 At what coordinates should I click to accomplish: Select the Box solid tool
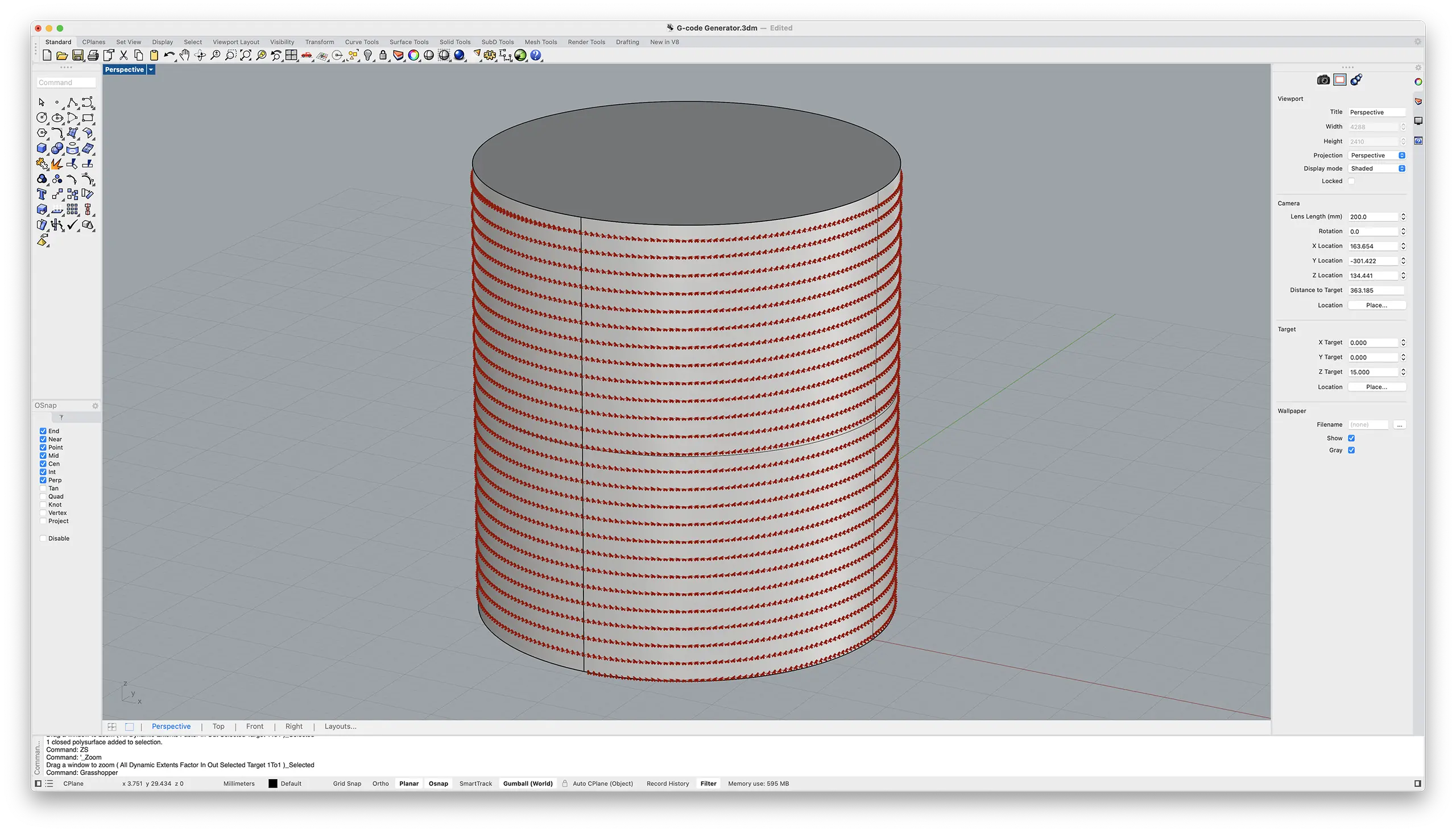[x=42, y=148]
